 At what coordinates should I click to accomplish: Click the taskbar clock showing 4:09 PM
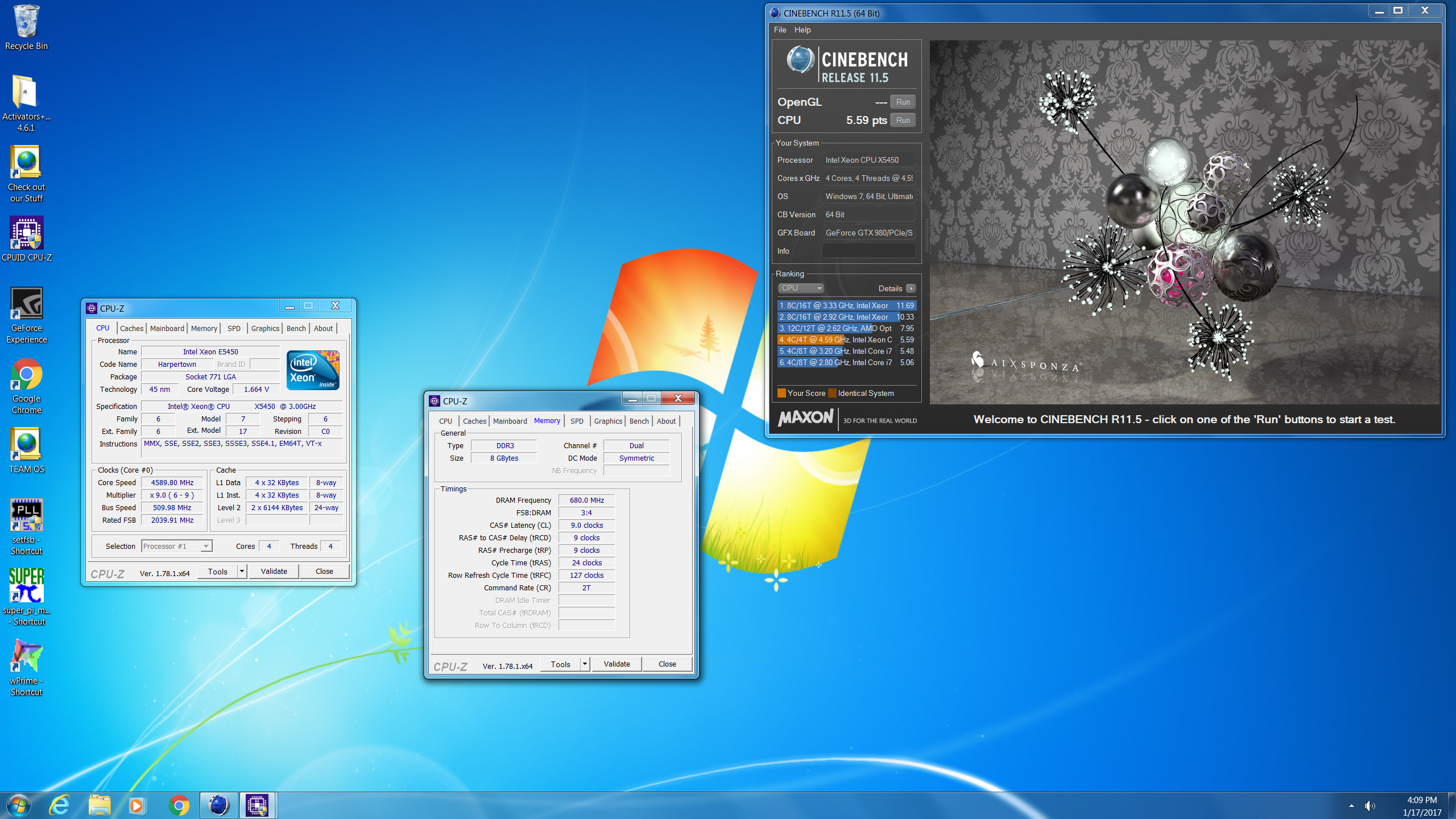[1421, 806]
